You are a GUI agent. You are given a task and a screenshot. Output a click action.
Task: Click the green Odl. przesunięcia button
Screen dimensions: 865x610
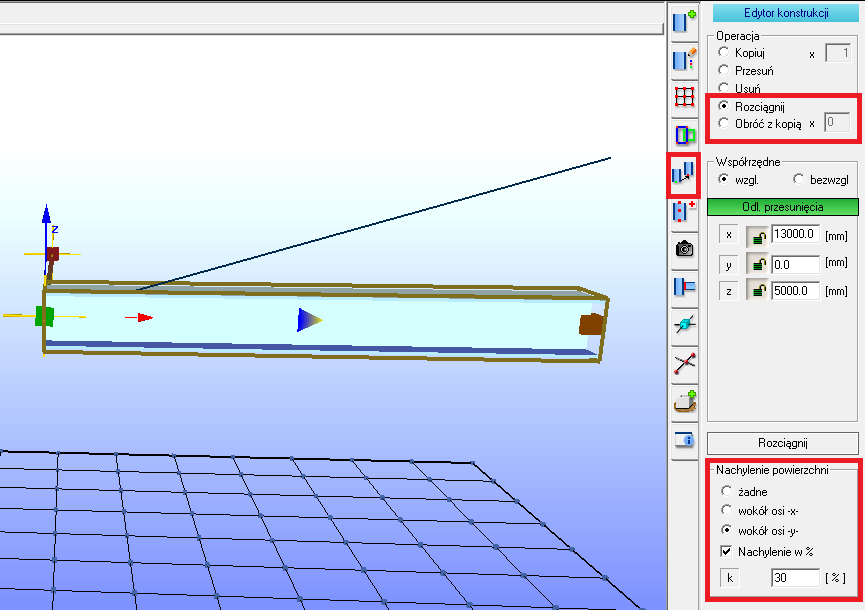pos(782,207)
